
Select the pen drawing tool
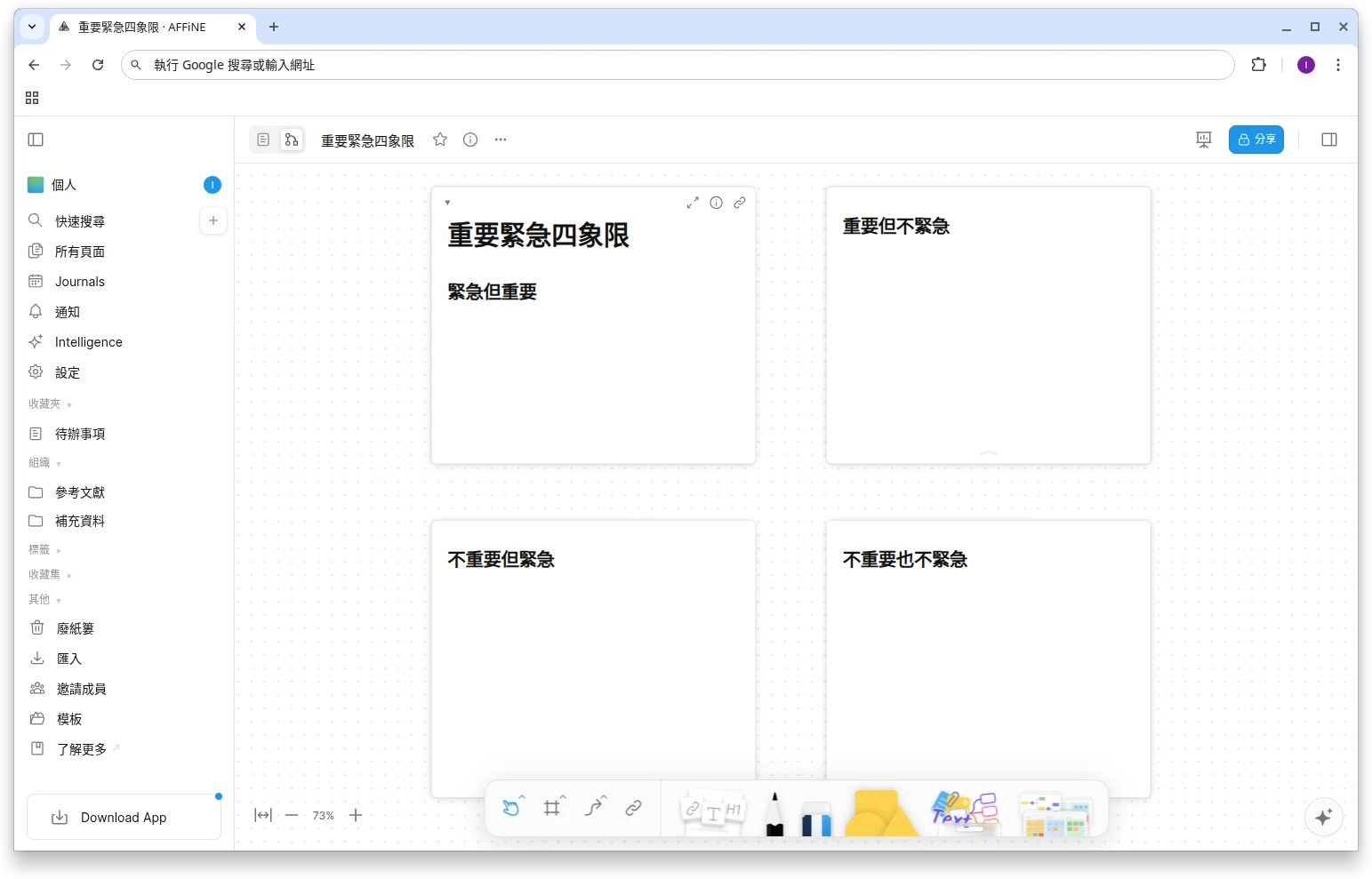tap(774, 813)
